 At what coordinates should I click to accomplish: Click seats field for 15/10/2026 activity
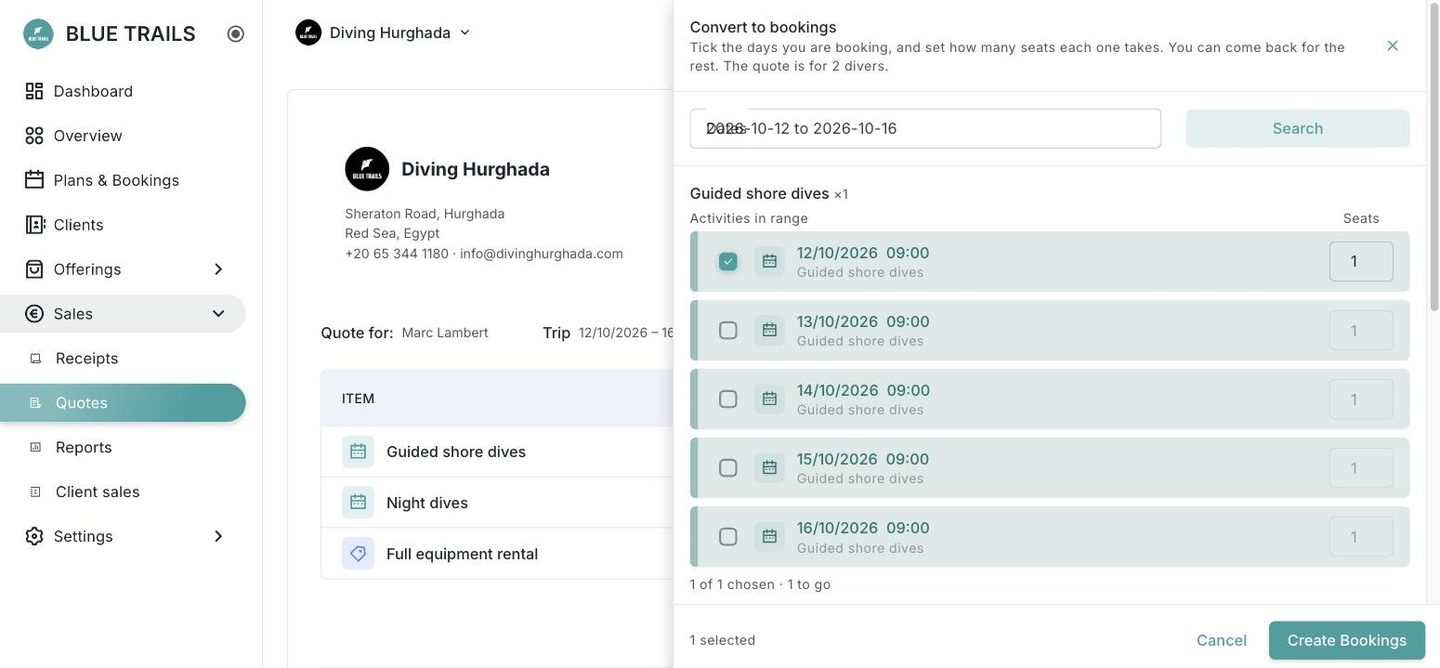pyautogui.click(x=1361, y=468)
